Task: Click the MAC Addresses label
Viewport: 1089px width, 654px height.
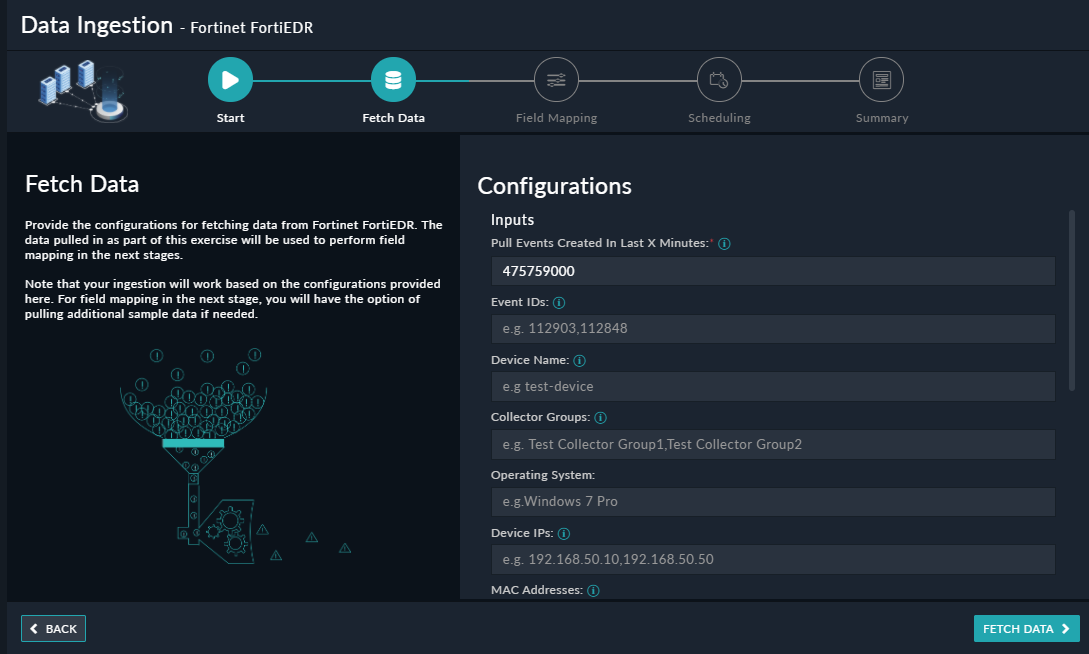Action: point(536,590)
